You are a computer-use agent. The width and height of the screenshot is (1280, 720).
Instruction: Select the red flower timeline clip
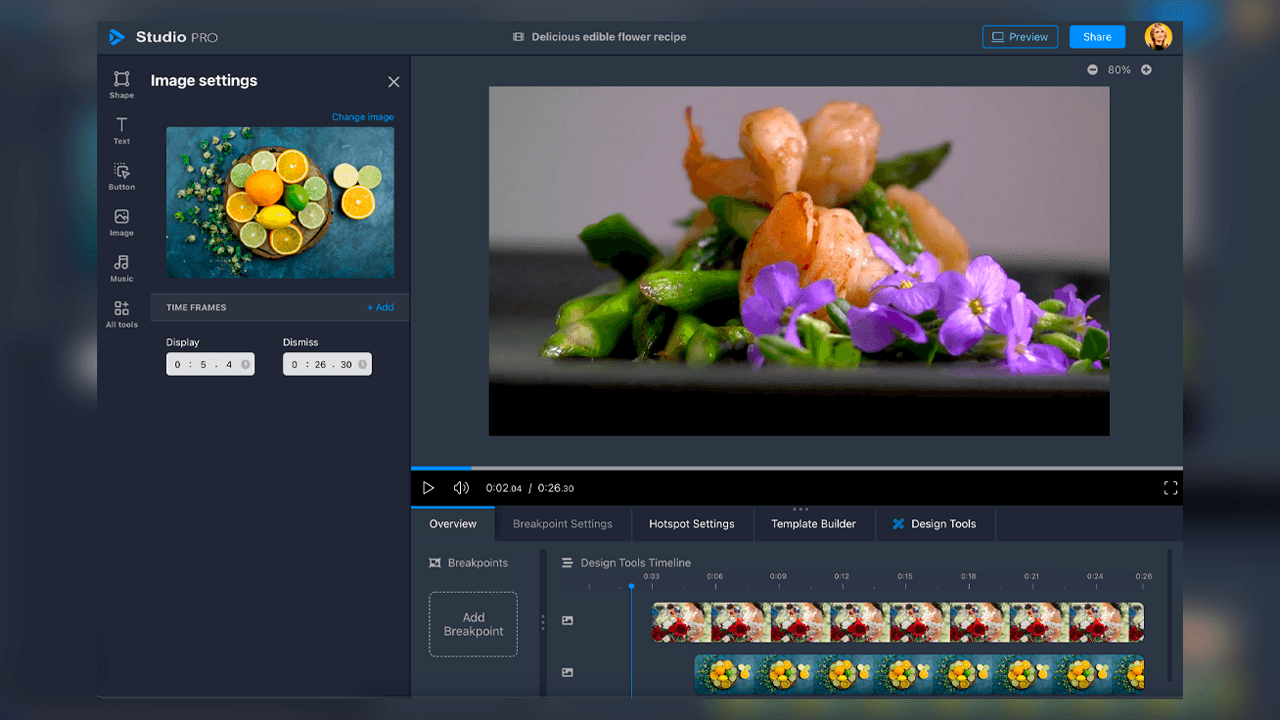898,621
